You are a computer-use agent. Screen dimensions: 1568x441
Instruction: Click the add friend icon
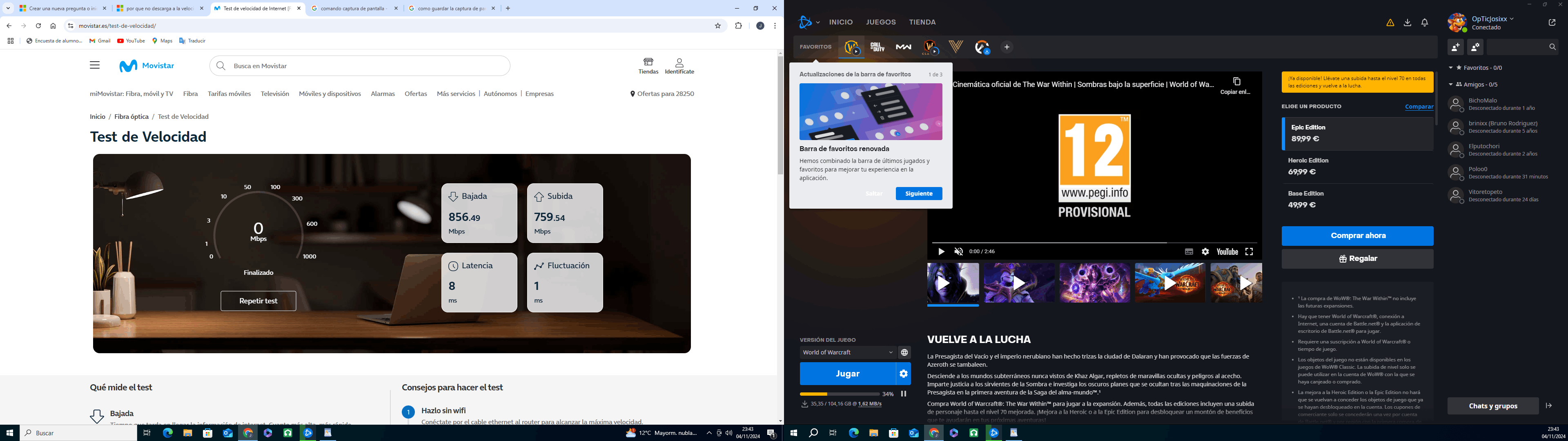[1456, 47]
